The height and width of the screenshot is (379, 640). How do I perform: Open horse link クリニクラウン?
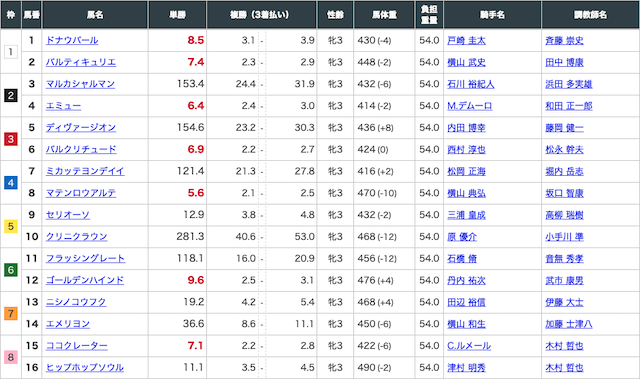tap(76, 237)
